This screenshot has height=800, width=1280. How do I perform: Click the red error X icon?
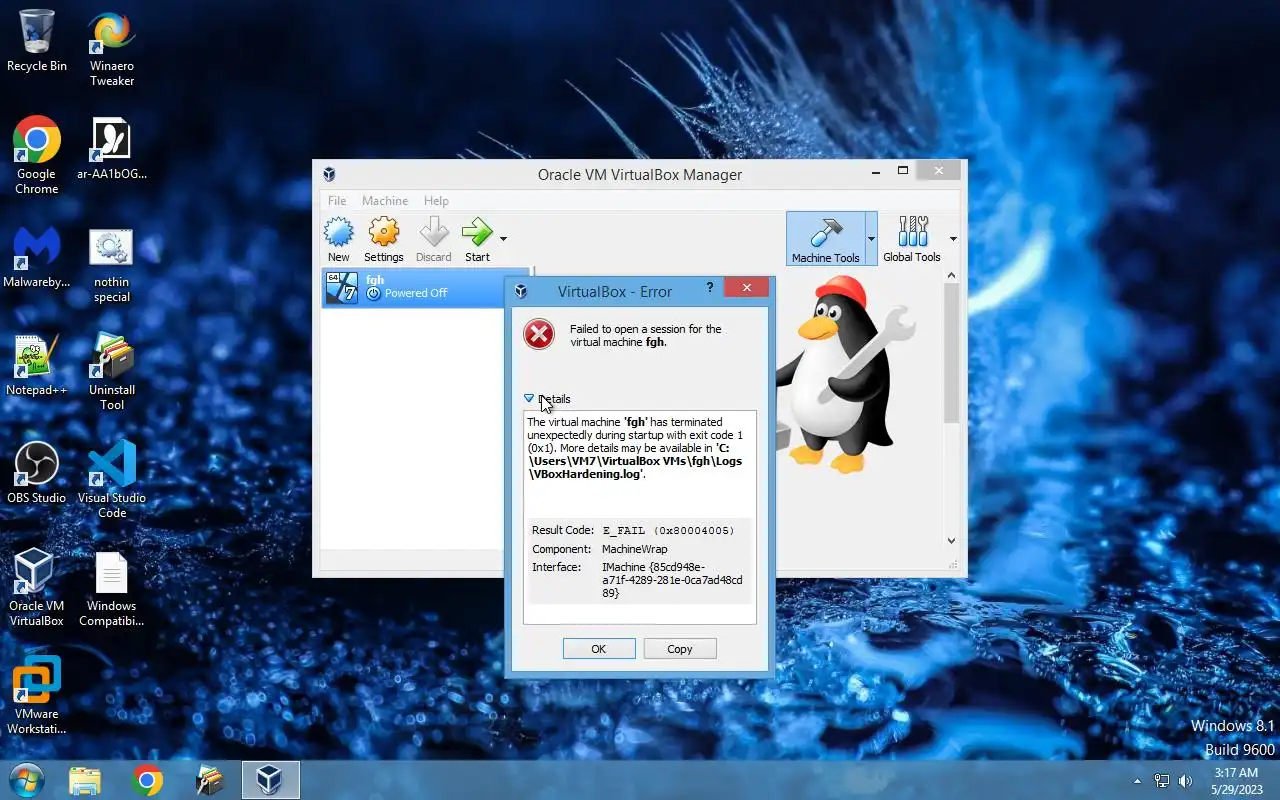539,334
